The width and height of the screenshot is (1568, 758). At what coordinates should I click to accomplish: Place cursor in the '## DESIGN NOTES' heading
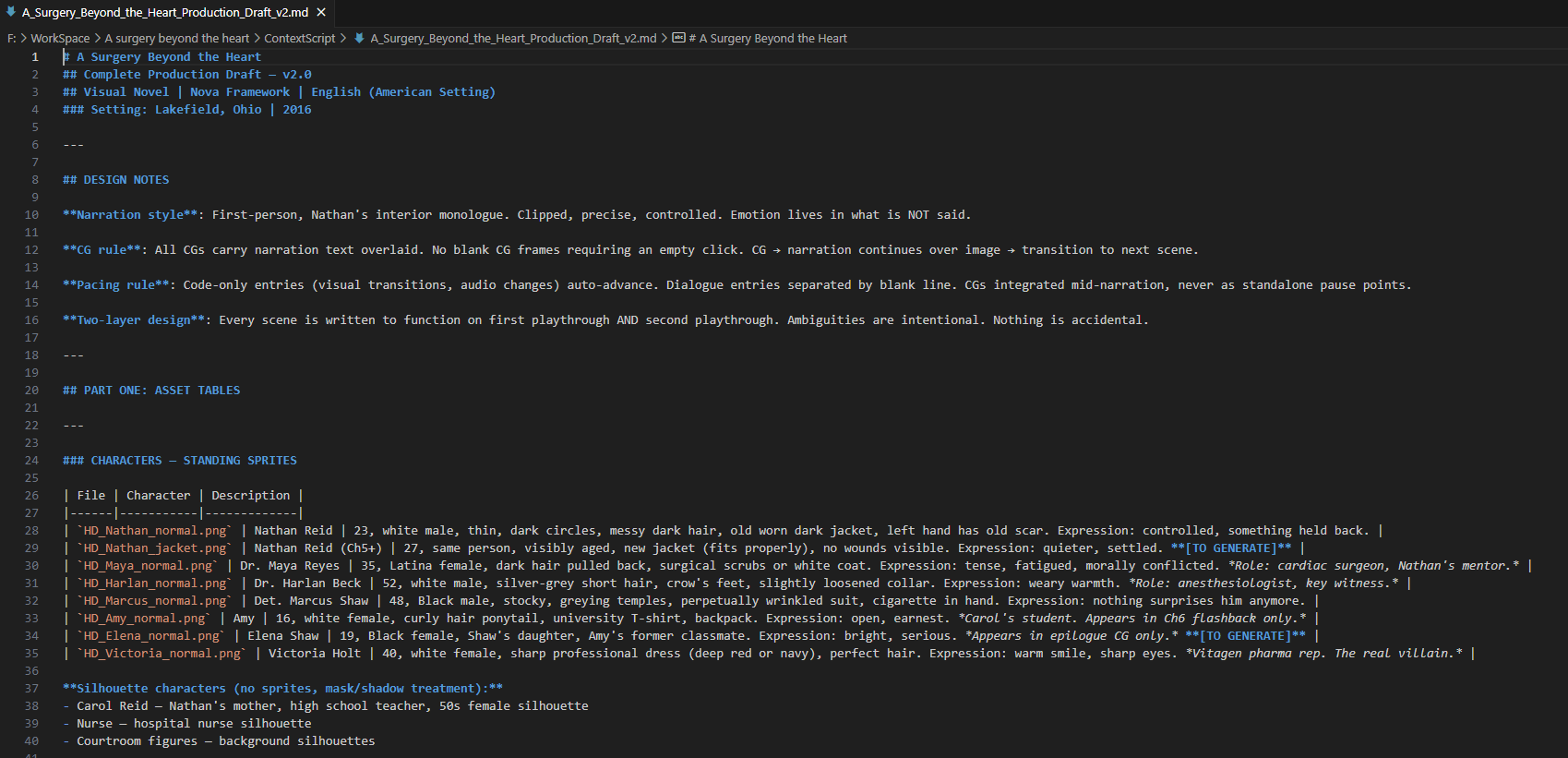click(116, 179)
